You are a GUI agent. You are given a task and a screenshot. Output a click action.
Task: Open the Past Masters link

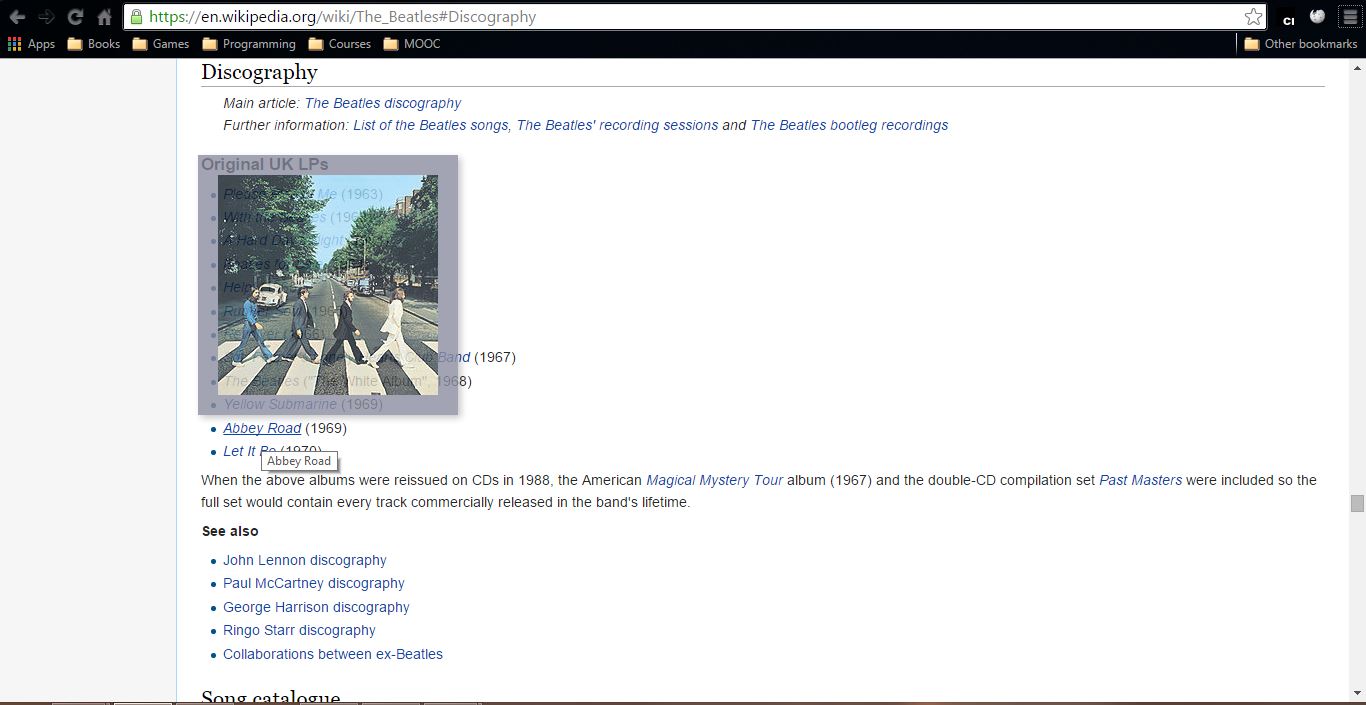pyautogui.click(x=1140, y=480)
